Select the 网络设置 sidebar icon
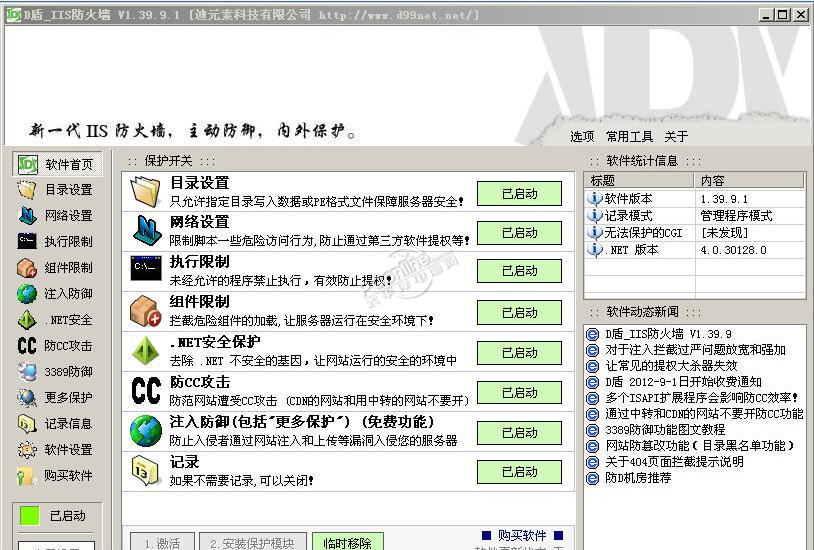Image resolution: width=814 pixels, height=550 pixels. pyautogui.click(x=28, y=216)
